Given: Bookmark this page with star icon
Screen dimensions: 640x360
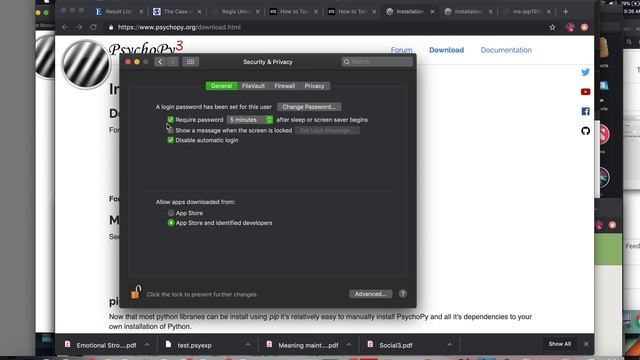Looking at the screenshot, I should (x=552, y=27).
